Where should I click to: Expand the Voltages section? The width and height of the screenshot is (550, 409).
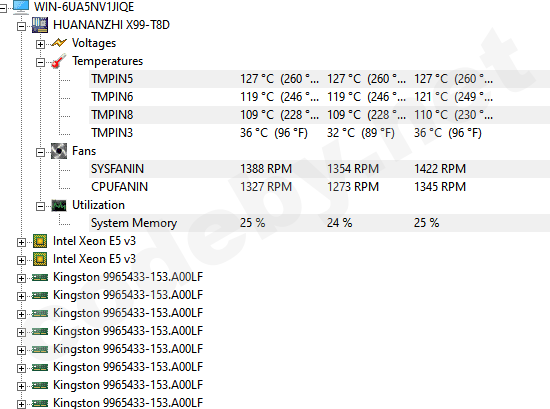[40, 44]
